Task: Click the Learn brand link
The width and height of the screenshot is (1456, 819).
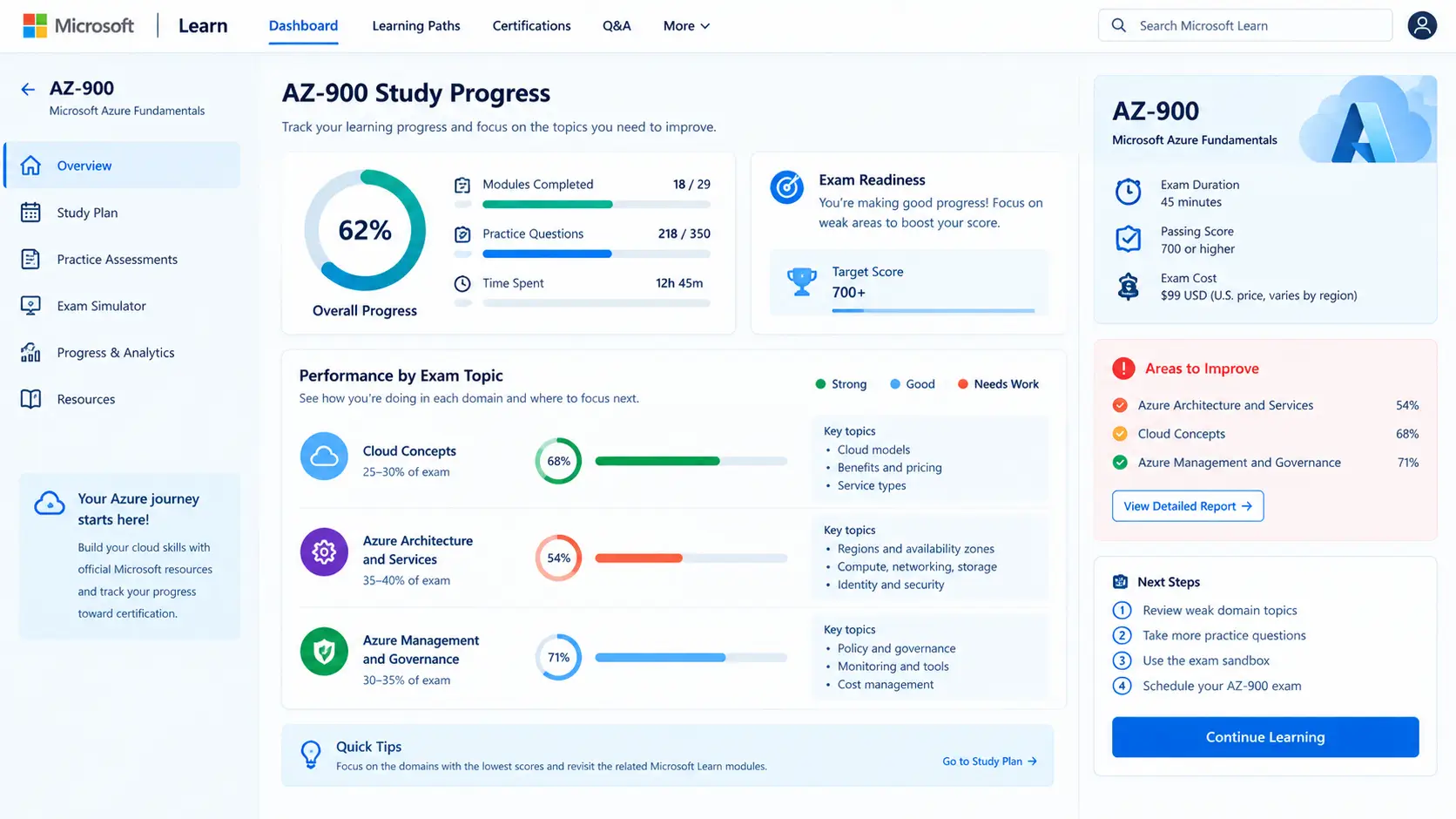Action: pyautogui.click(x=203, y=25)
